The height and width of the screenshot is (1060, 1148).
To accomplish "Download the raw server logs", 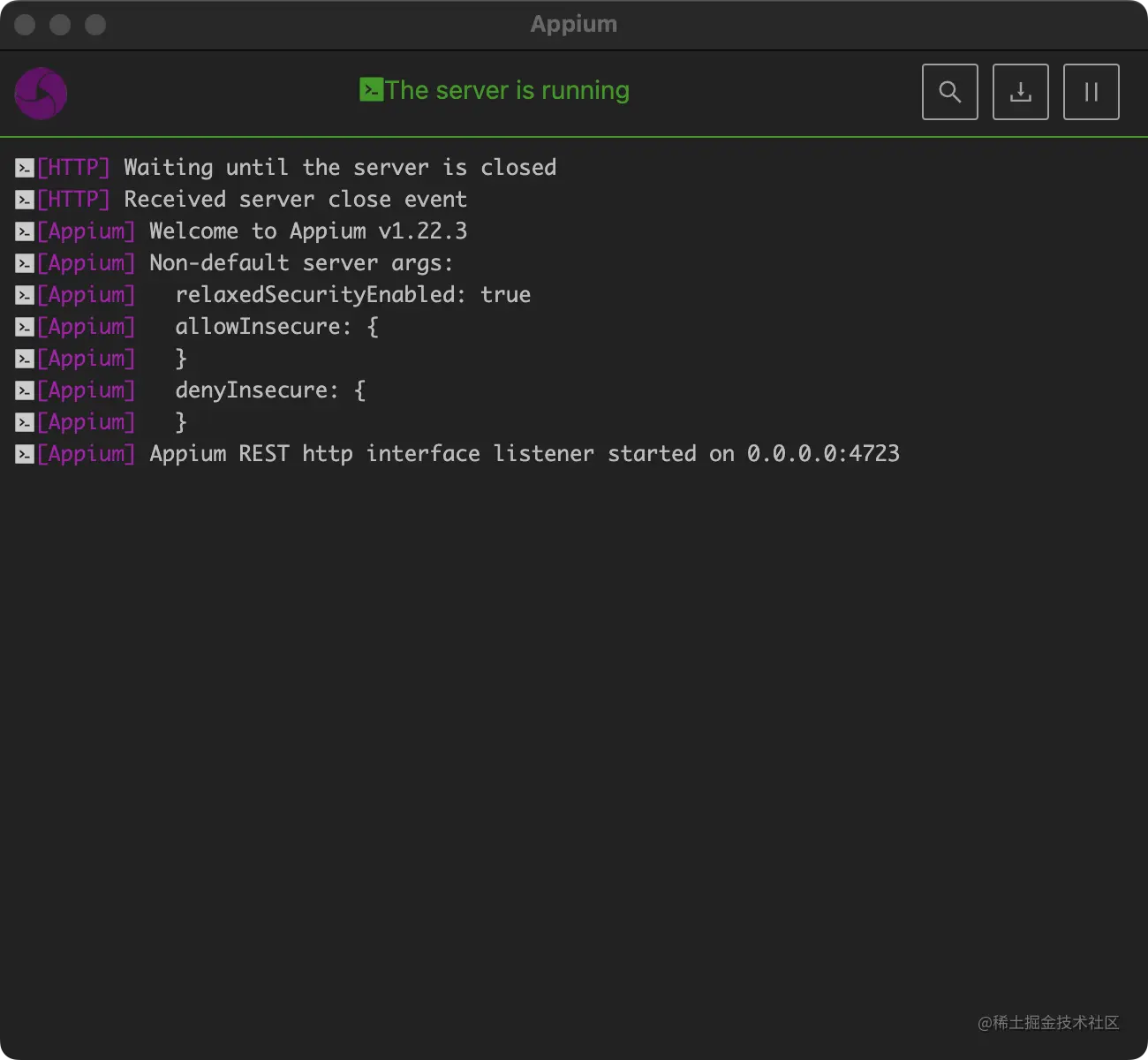I will tap(1020, 92).
